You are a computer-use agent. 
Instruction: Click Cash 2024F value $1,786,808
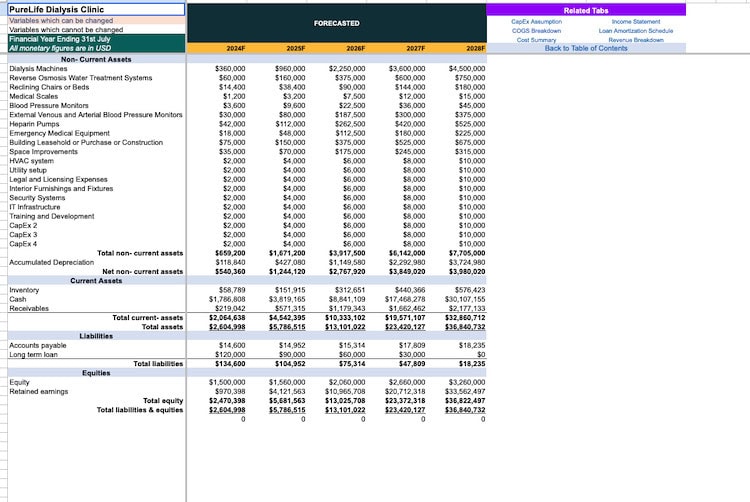[x=227, y=299]
